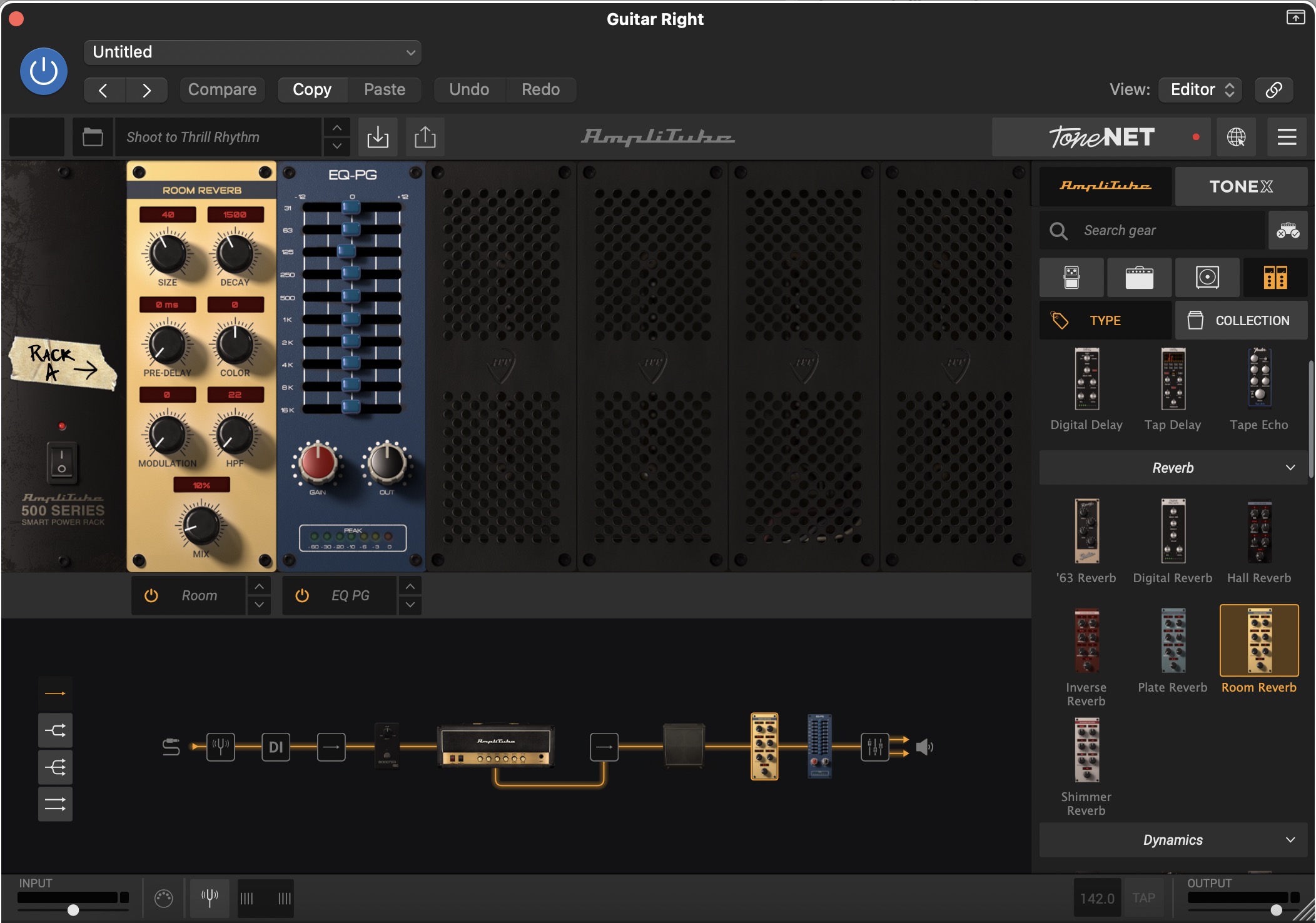The height and width of the screenshot is (923, 1316).
Task: Click the TAP tempo button
Action: coord(1143,899)
